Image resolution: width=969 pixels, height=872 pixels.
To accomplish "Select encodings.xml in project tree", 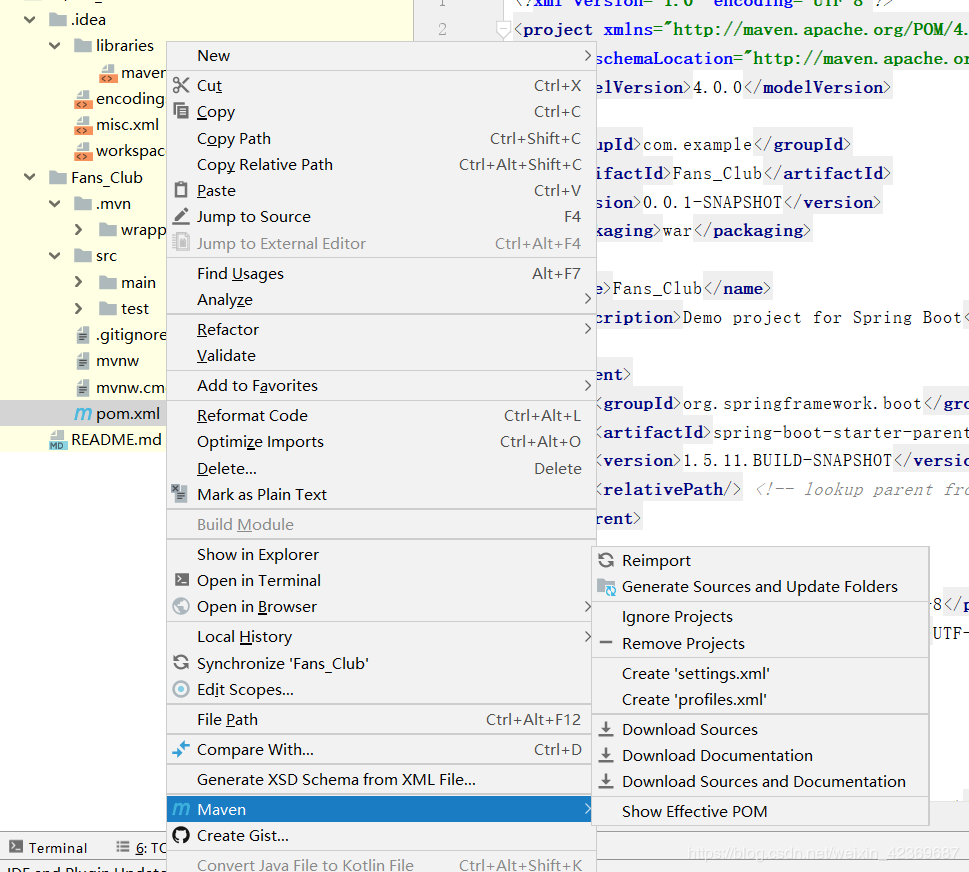I will (120, 99).
